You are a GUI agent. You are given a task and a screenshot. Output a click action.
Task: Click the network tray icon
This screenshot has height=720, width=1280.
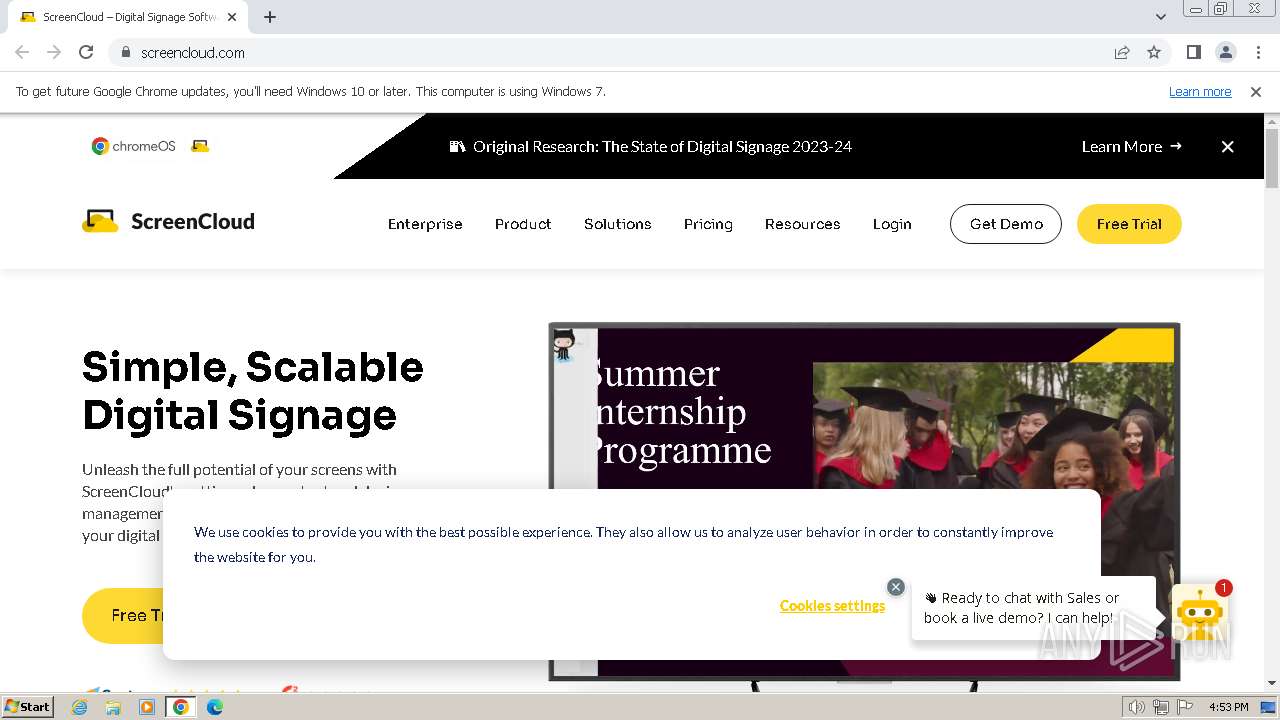[1161, 707]
